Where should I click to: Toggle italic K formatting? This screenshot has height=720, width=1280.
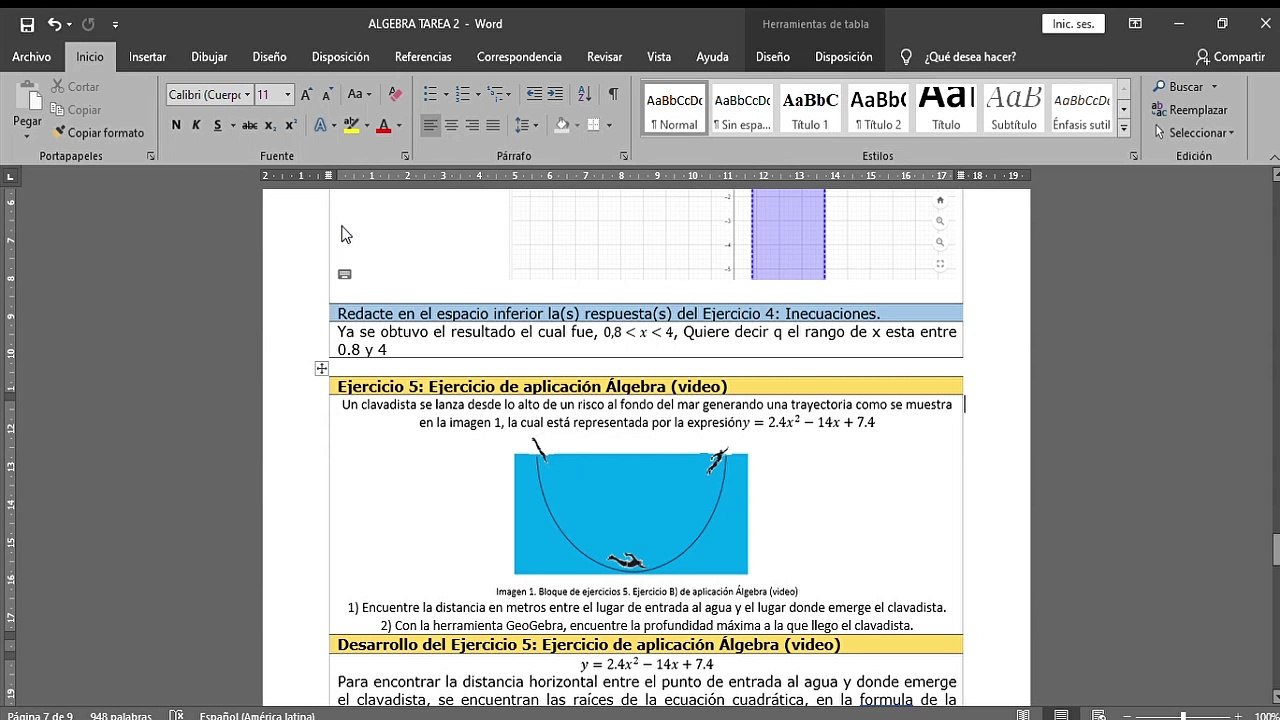pos(196,125)
